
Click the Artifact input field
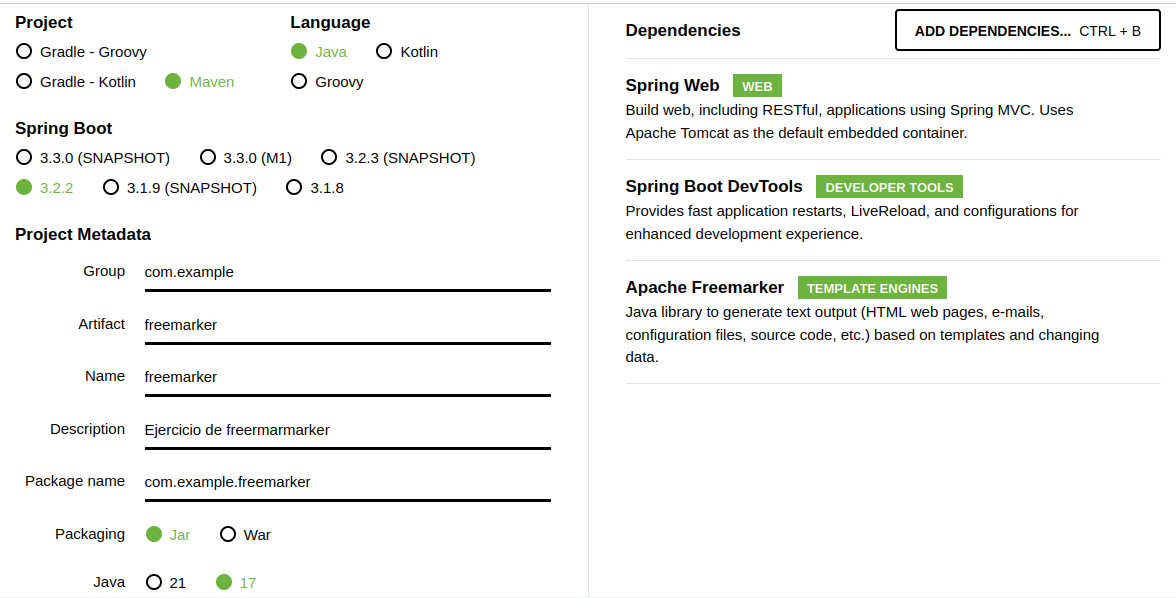[347, 325]
